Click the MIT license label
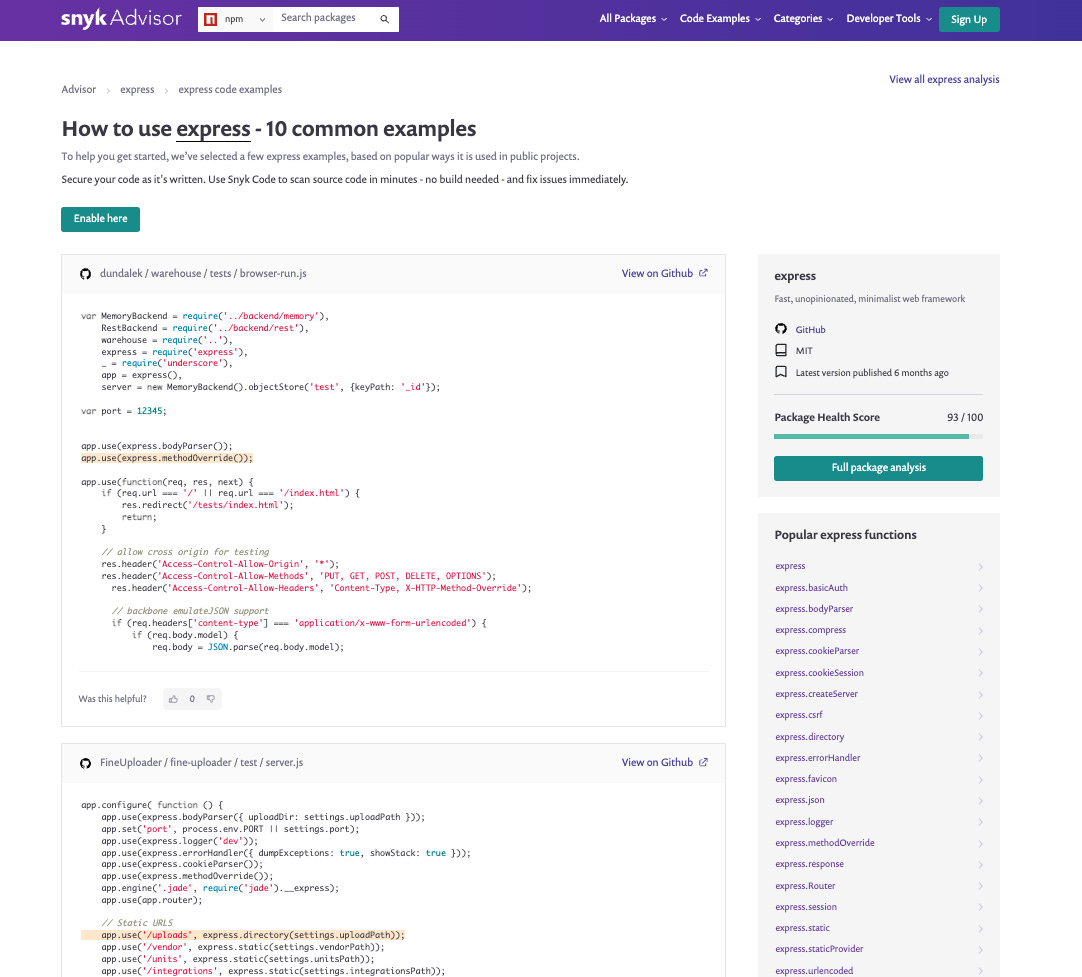The height and width of the screenshot is (977, 1082). [804, 351]
